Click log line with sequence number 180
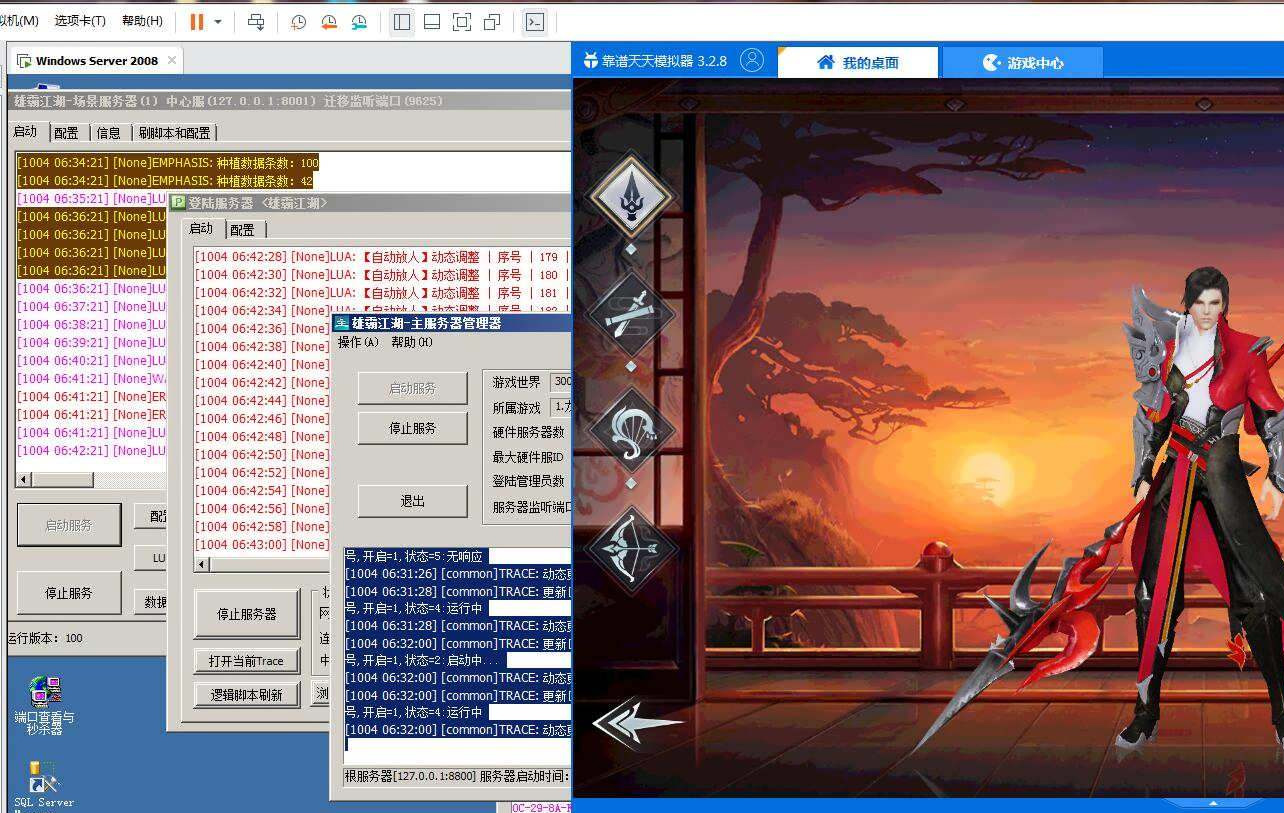1284x813 pixels. tap(382, 275)
